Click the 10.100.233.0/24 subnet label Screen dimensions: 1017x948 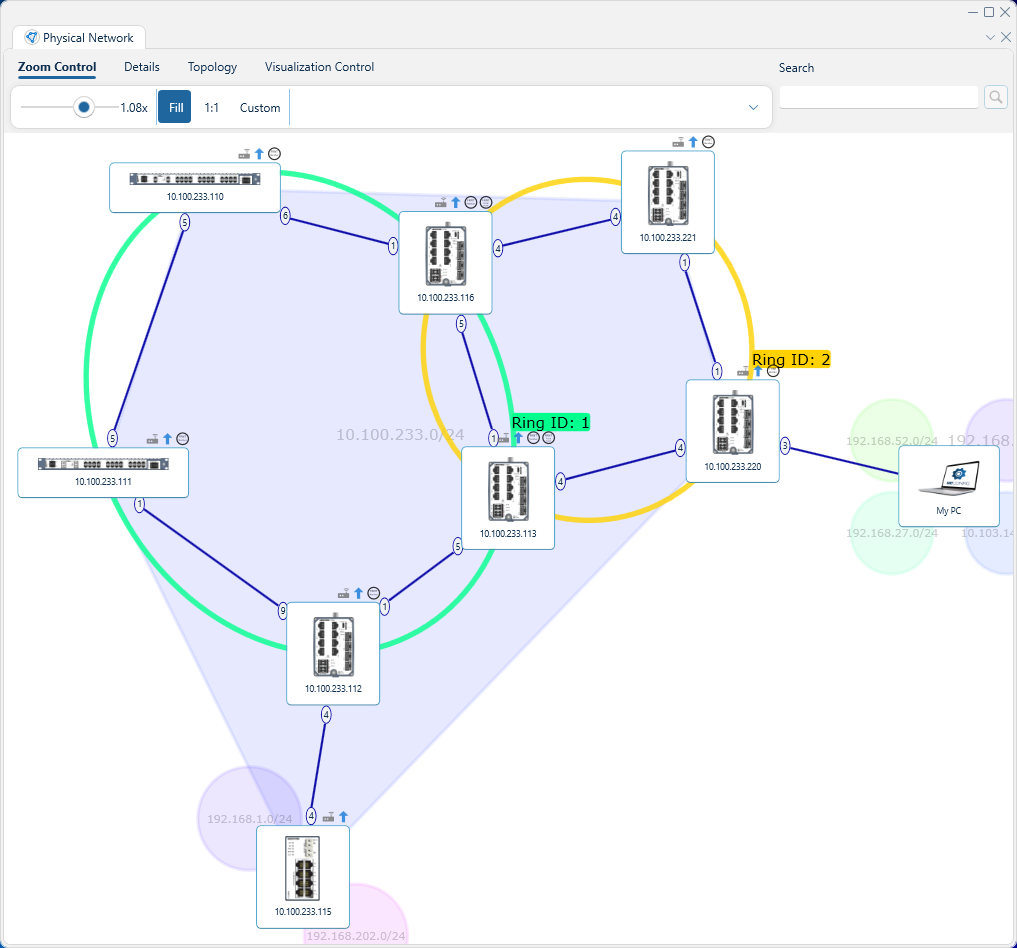click(400, 434)
